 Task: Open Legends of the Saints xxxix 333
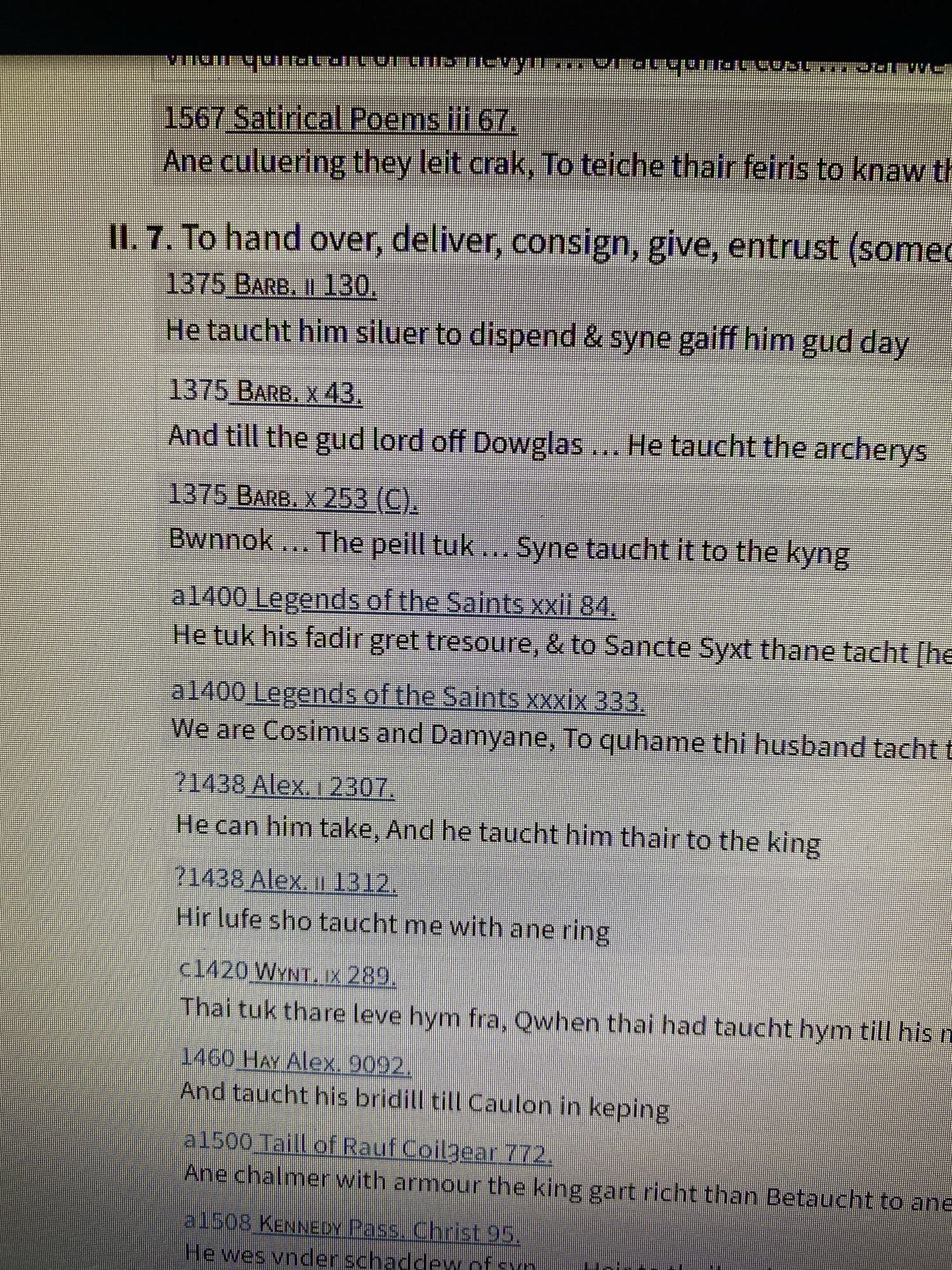coord(447,697)
